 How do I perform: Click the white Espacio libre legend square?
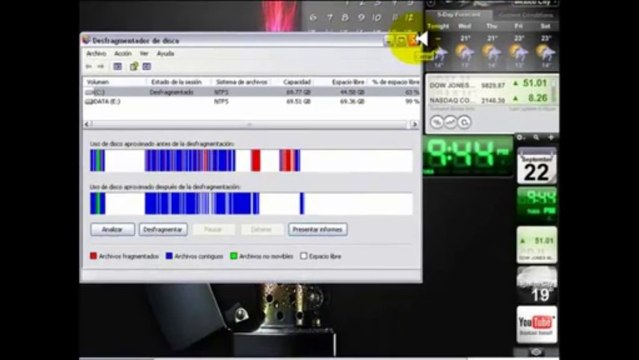[304, 256]
